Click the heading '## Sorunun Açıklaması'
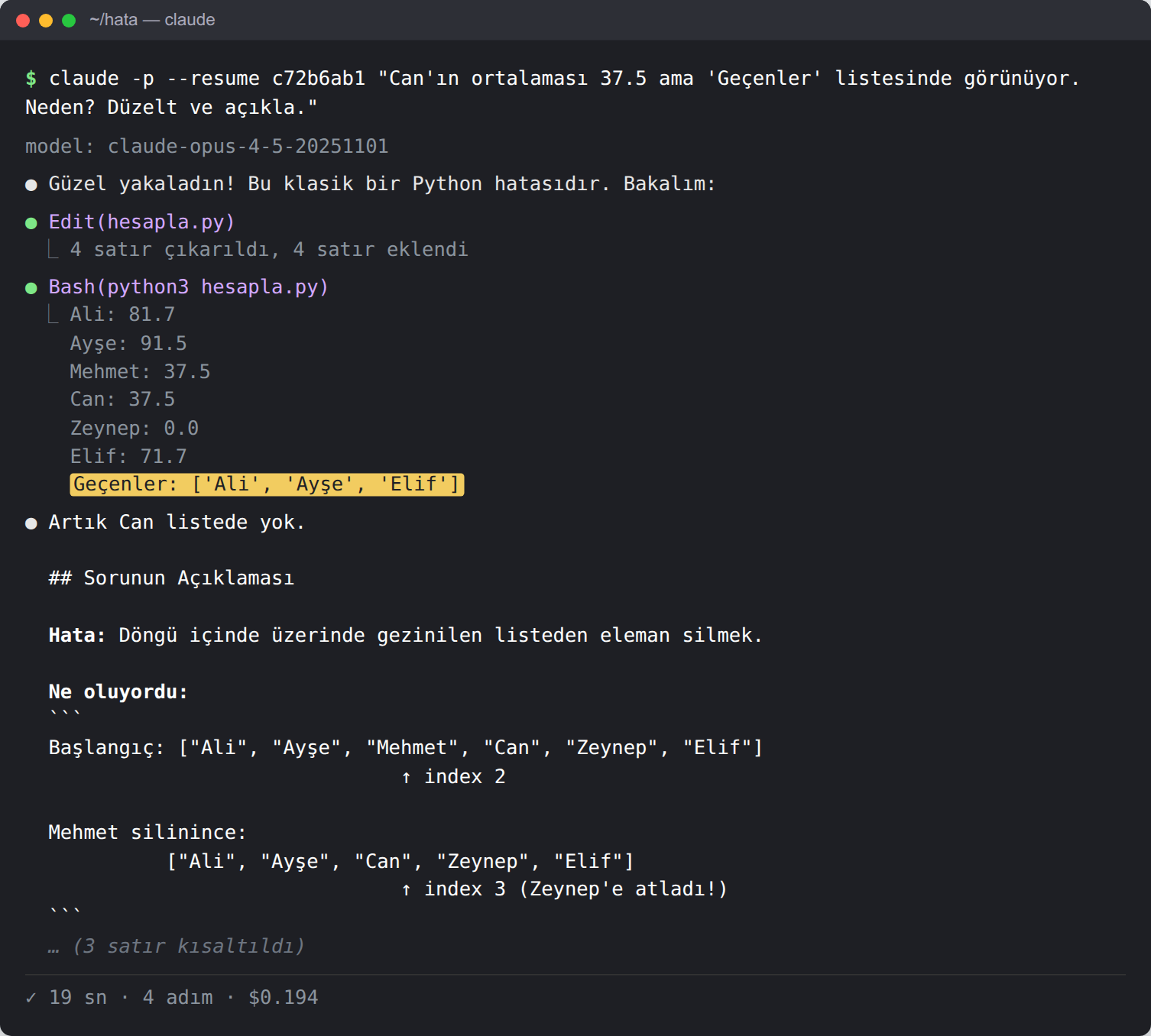This screenshot has height=1036, width=1151. point(171,578)
